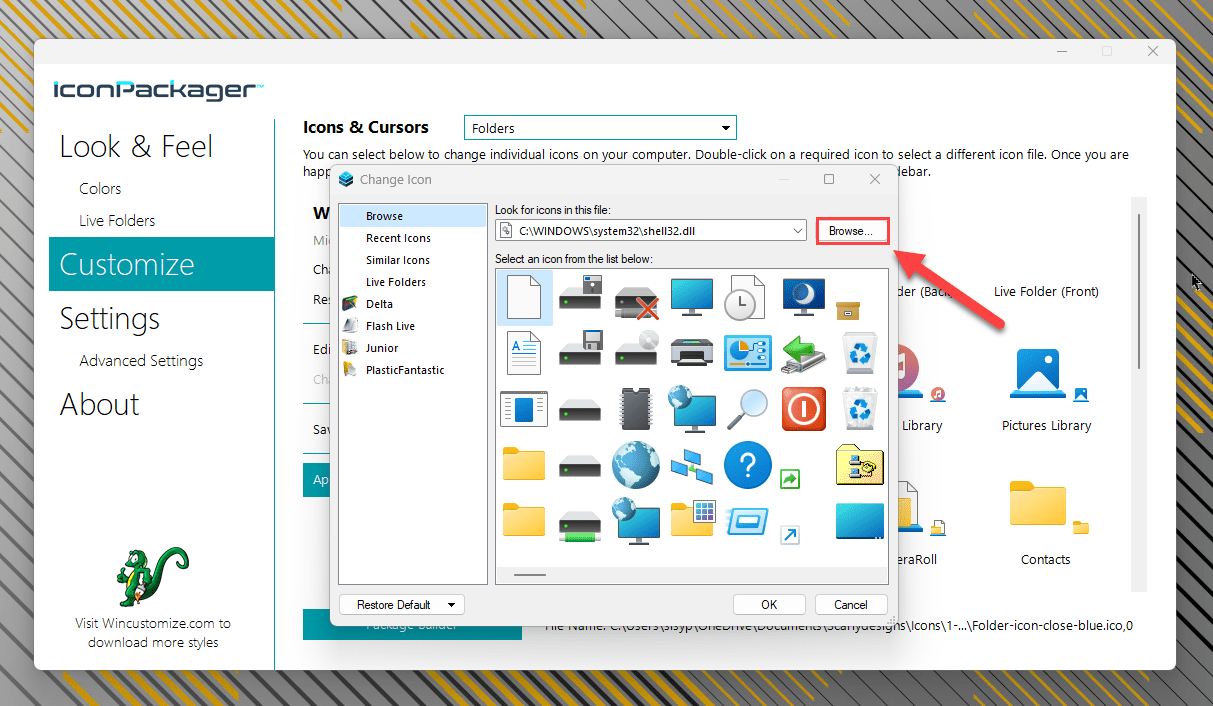Select the blue question mark help icon
Image resolution: width=1213 pixels, height=706 pixels.
click(747, 465)
